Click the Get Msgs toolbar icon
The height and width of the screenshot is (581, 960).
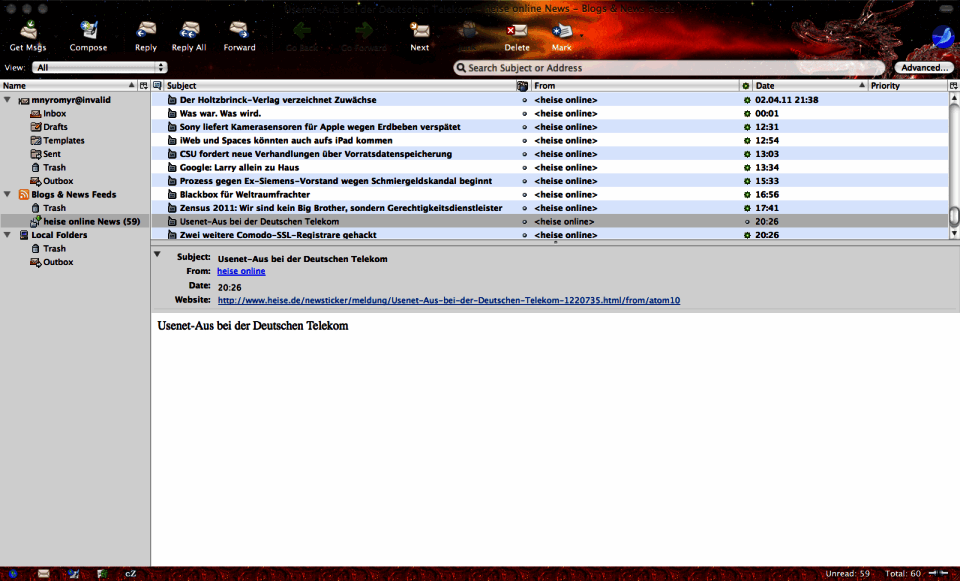tap(26, 30)
